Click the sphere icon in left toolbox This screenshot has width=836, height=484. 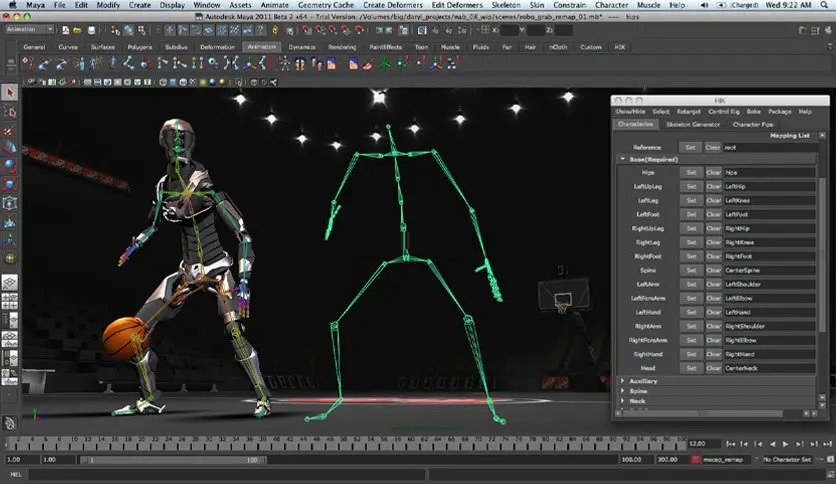coord(10,166)
